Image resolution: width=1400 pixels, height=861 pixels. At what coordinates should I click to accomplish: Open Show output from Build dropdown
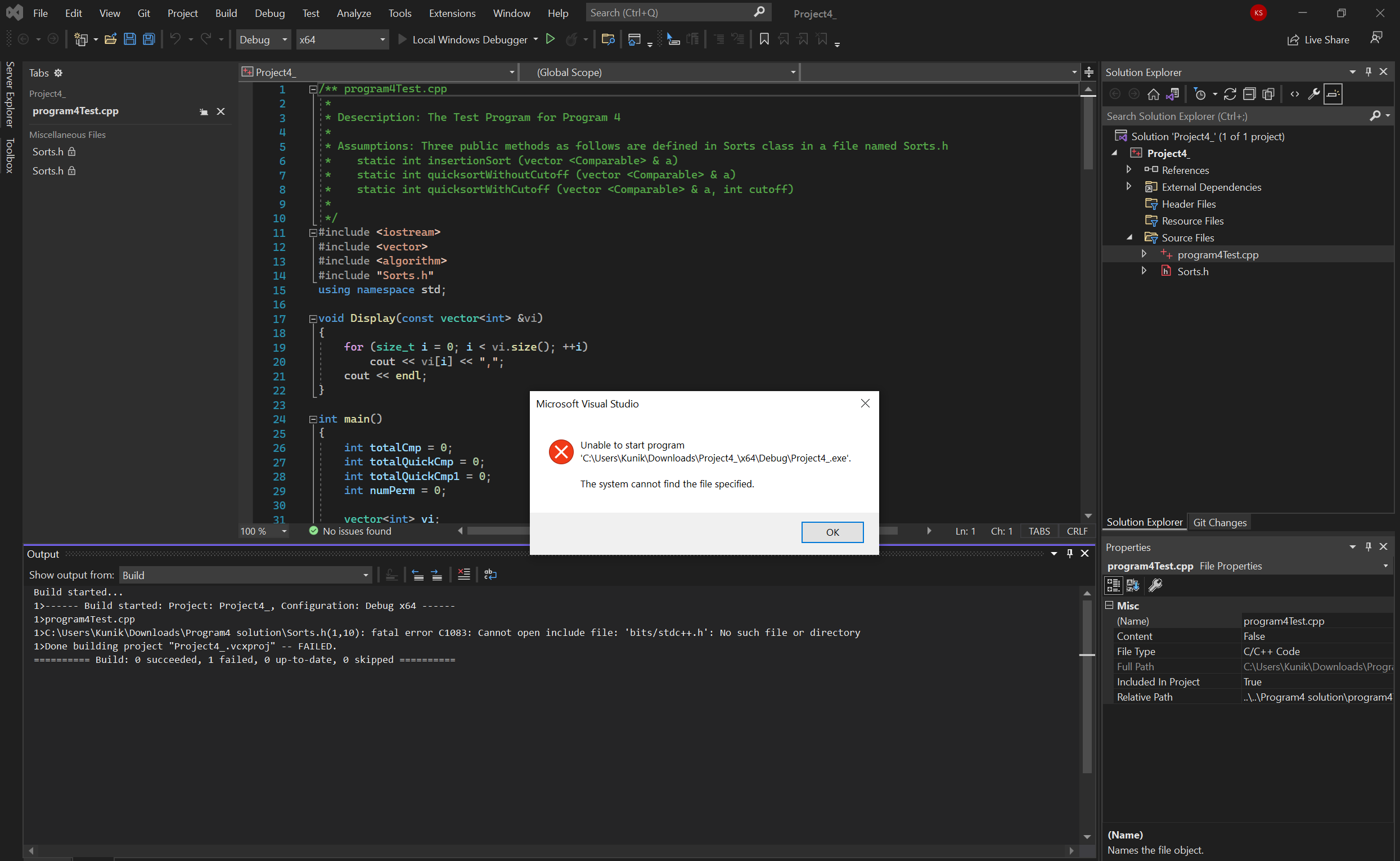[x=245, y=575]
